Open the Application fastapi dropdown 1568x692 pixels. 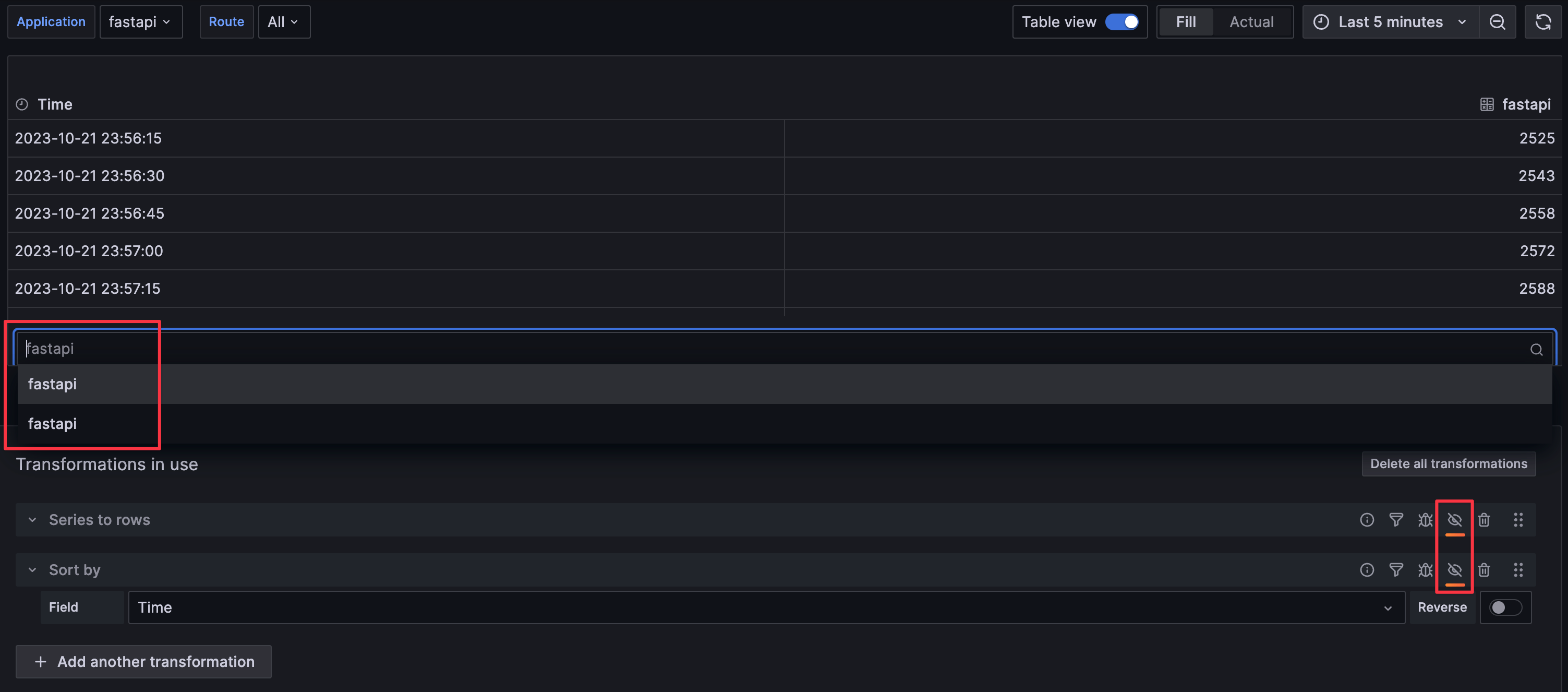141,22
